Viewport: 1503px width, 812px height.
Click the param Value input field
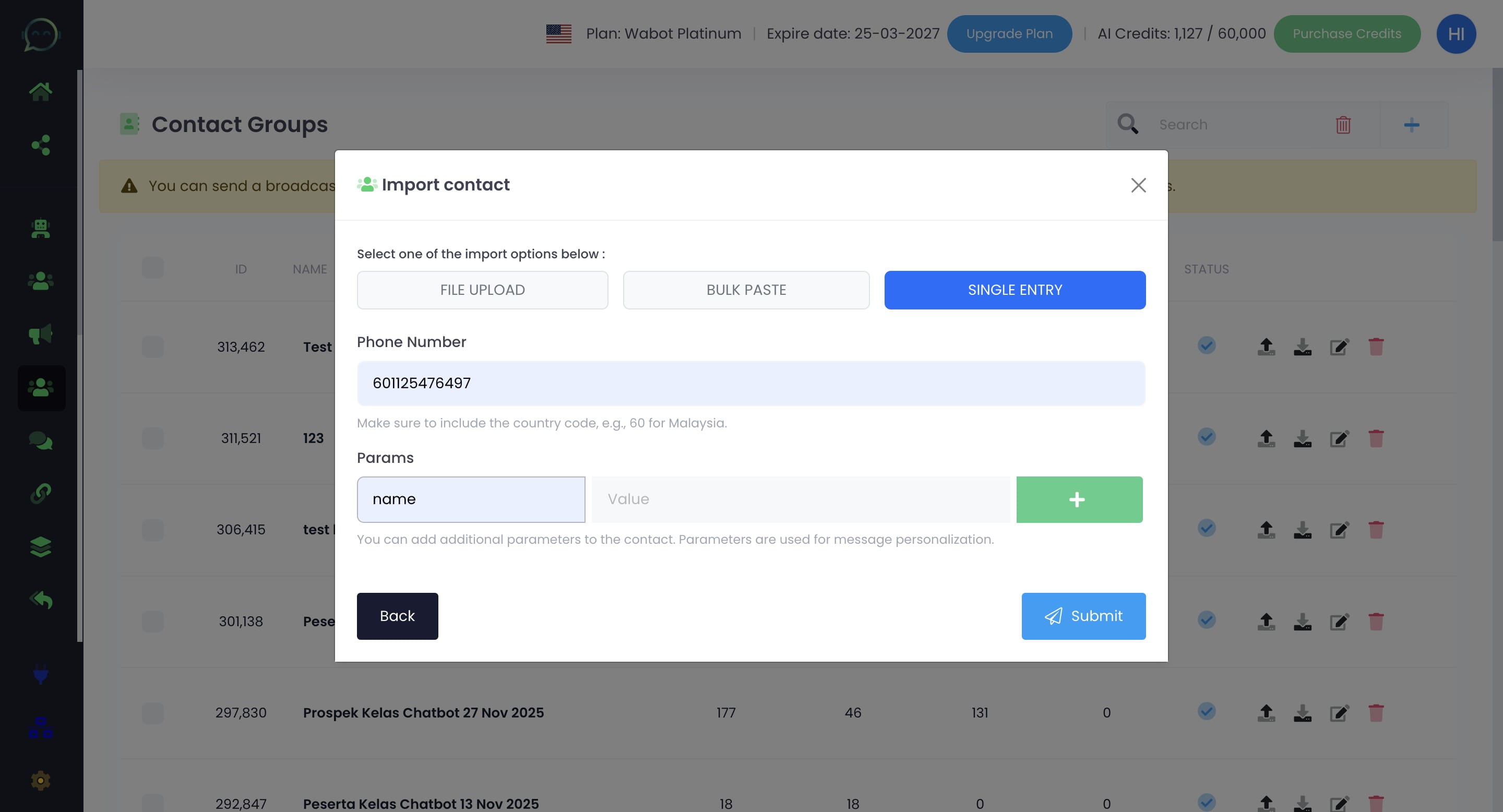pos(801,499)
